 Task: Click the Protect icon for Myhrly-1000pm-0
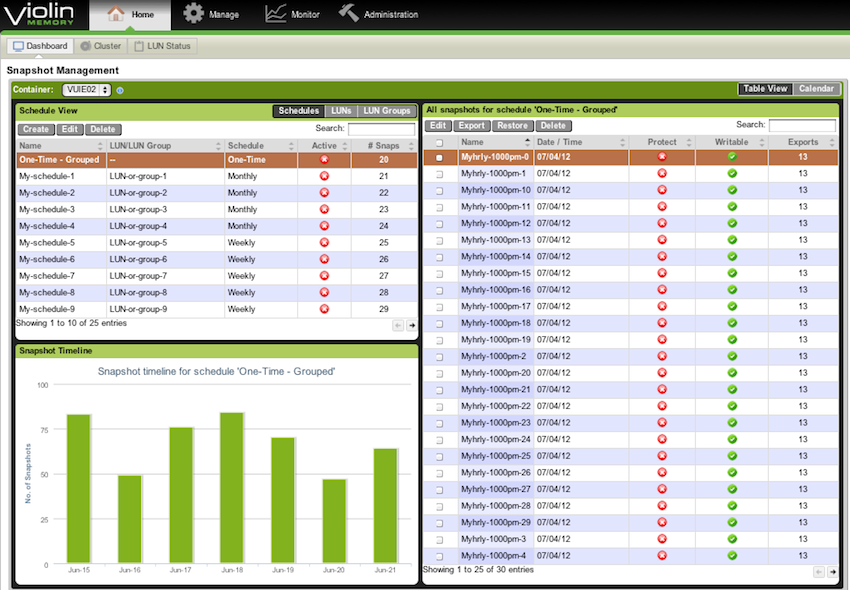(x=662, y=157)
